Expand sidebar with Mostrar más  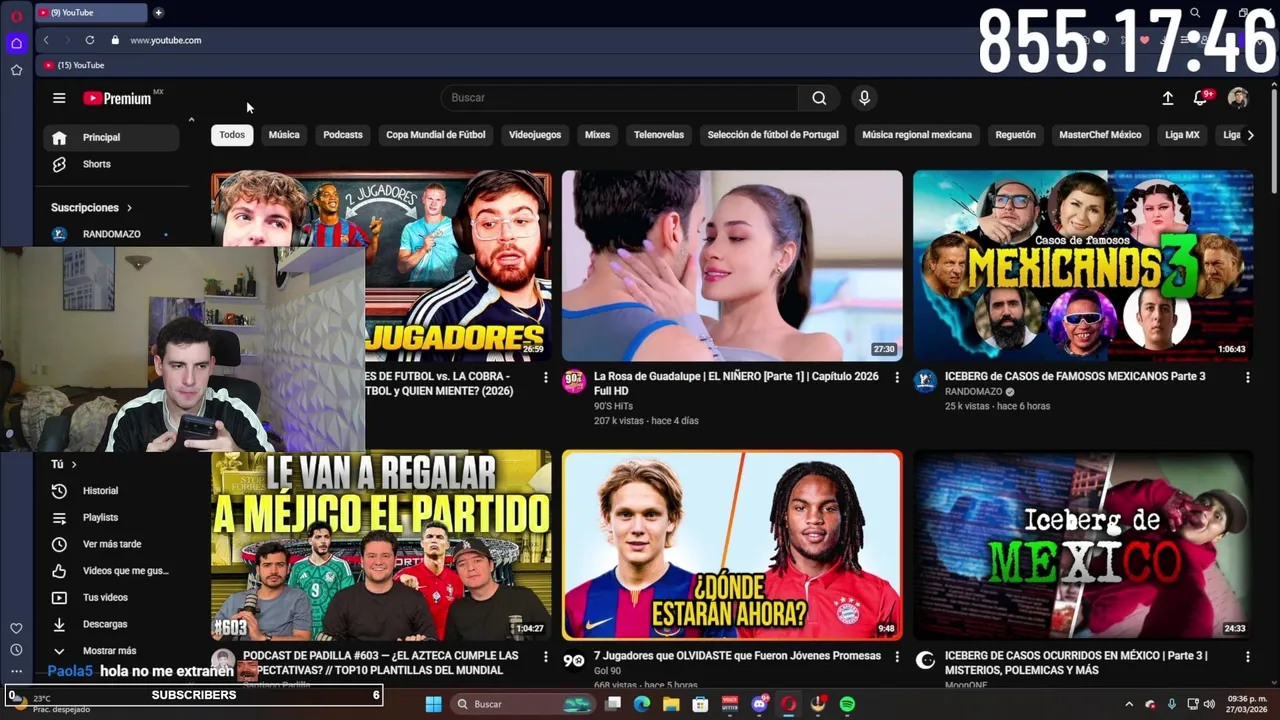click(x=109, y=651)
